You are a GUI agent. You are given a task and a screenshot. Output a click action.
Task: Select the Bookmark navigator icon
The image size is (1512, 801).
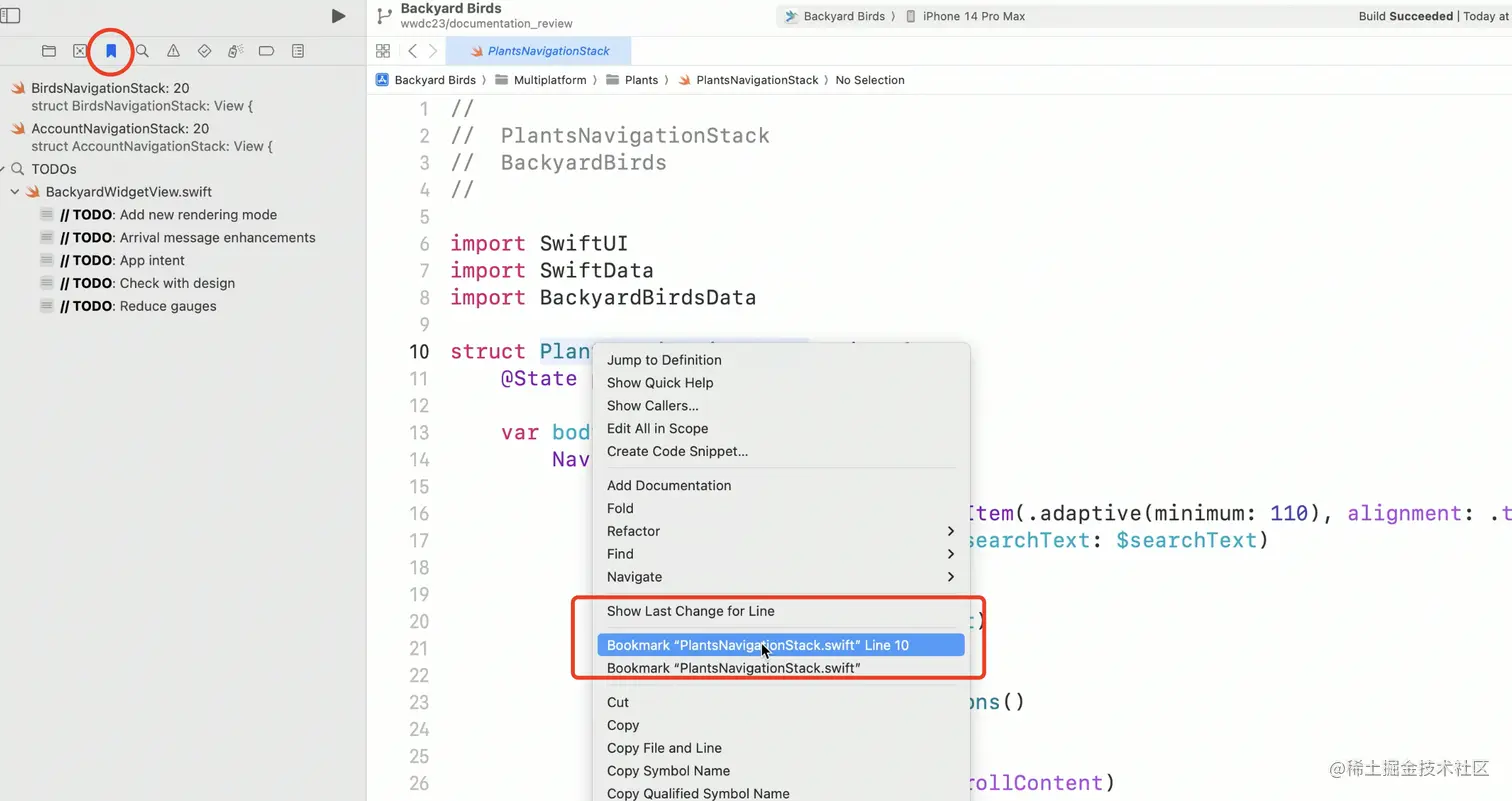click(x=111, y=51)
